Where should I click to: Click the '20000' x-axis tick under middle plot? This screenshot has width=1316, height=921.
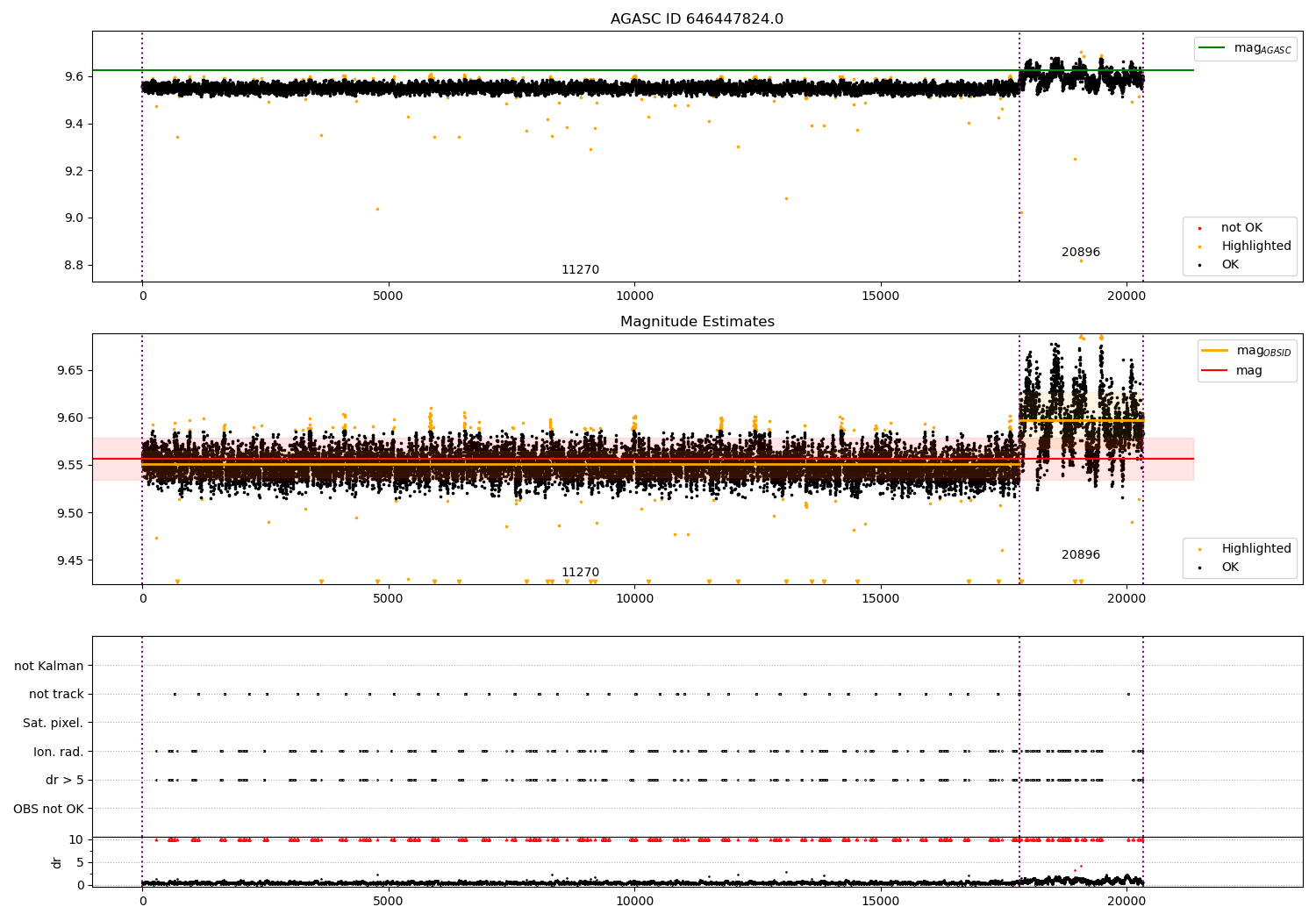coord(1126,599)
